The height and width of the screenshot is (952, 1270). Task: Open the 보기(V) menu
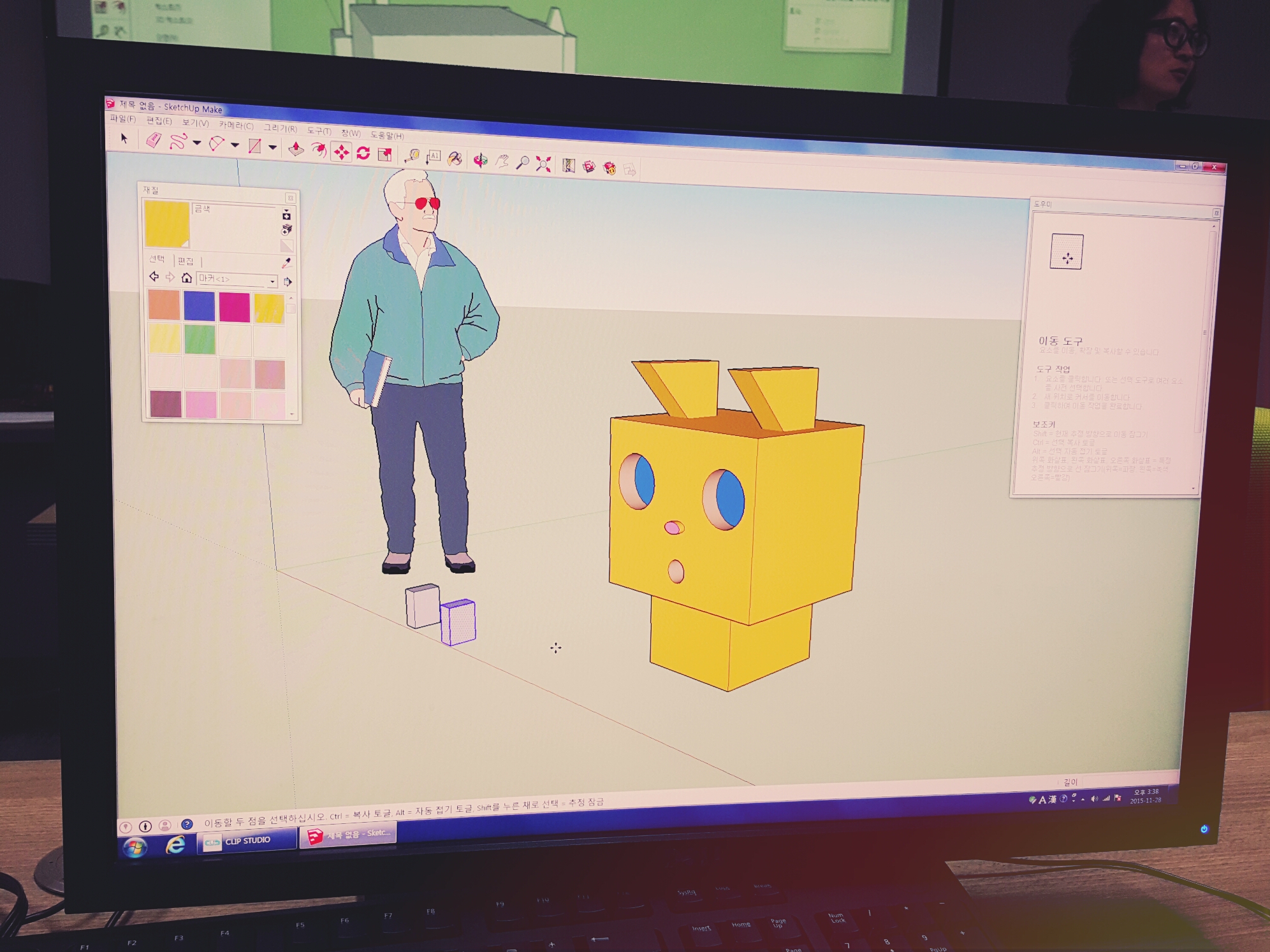pos(195,122)
